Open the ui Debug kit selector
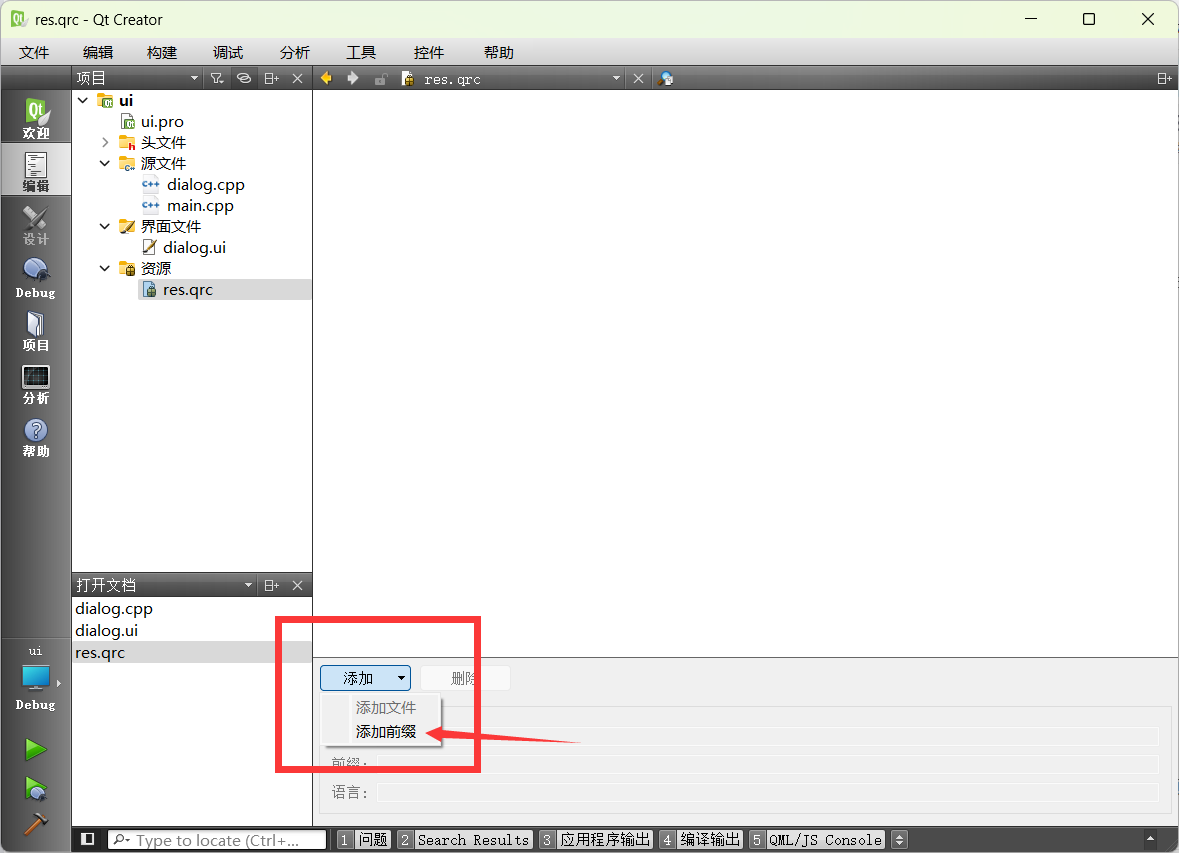 (35, 678)
